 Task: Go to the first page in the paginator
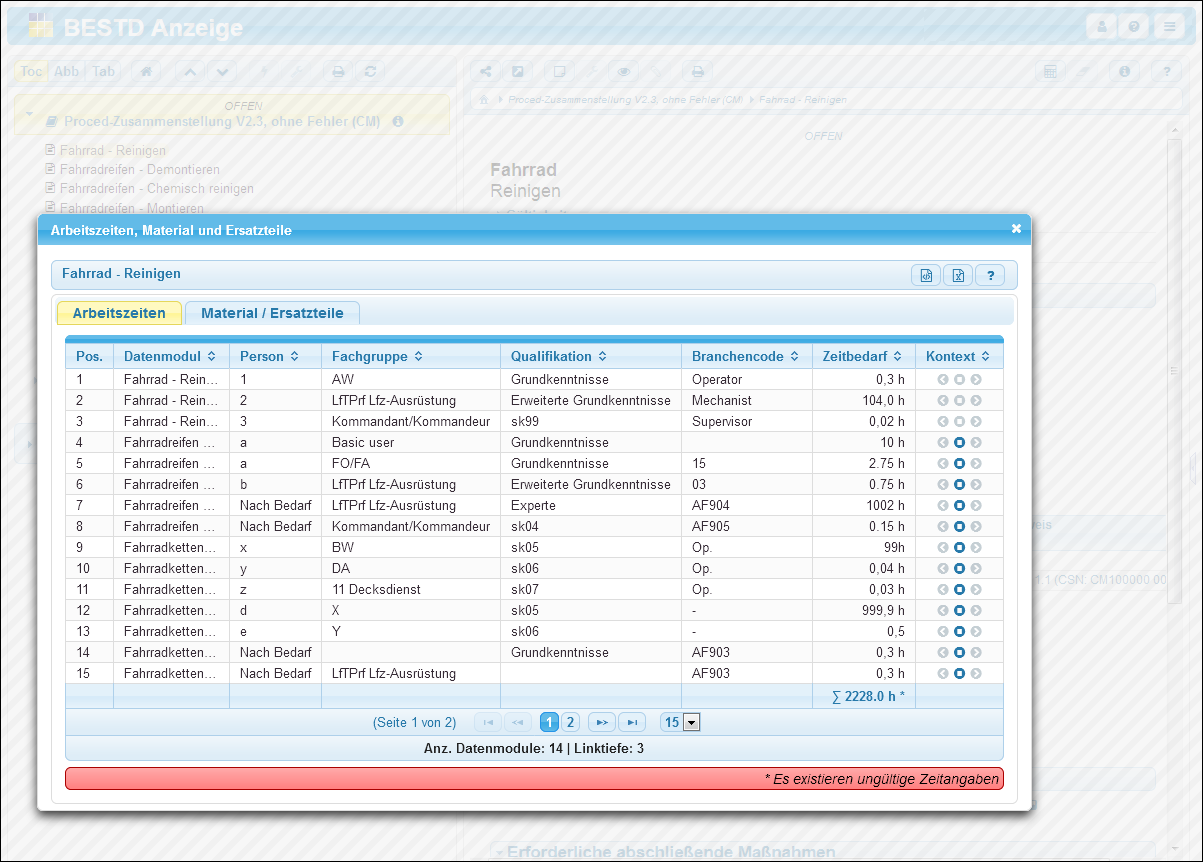[x=488, y=722]
